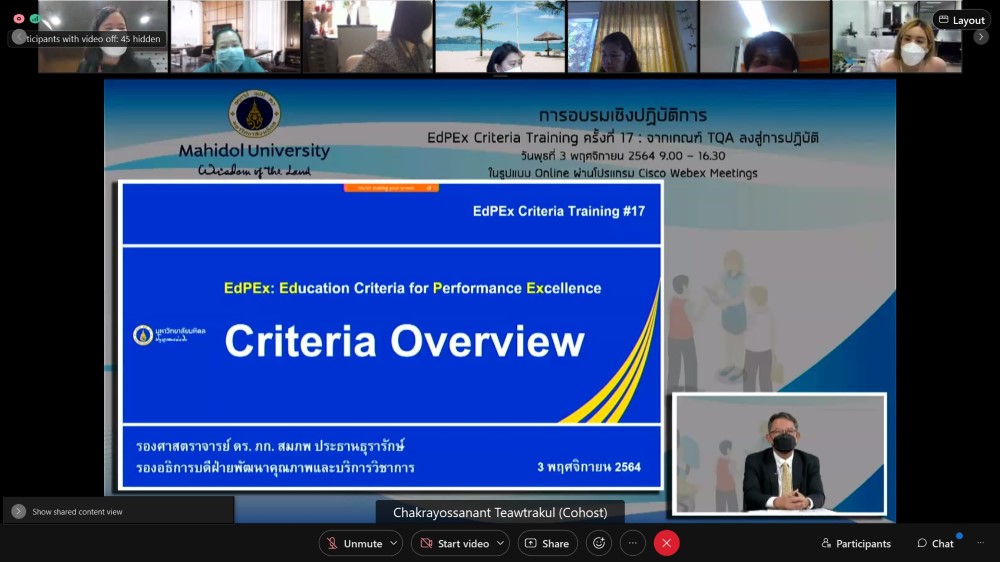Image resolution: width=1000 pixels, height=562 pixels.
Task: Expand video options arrow next to Start video
Action: click(x=500, y=543)
